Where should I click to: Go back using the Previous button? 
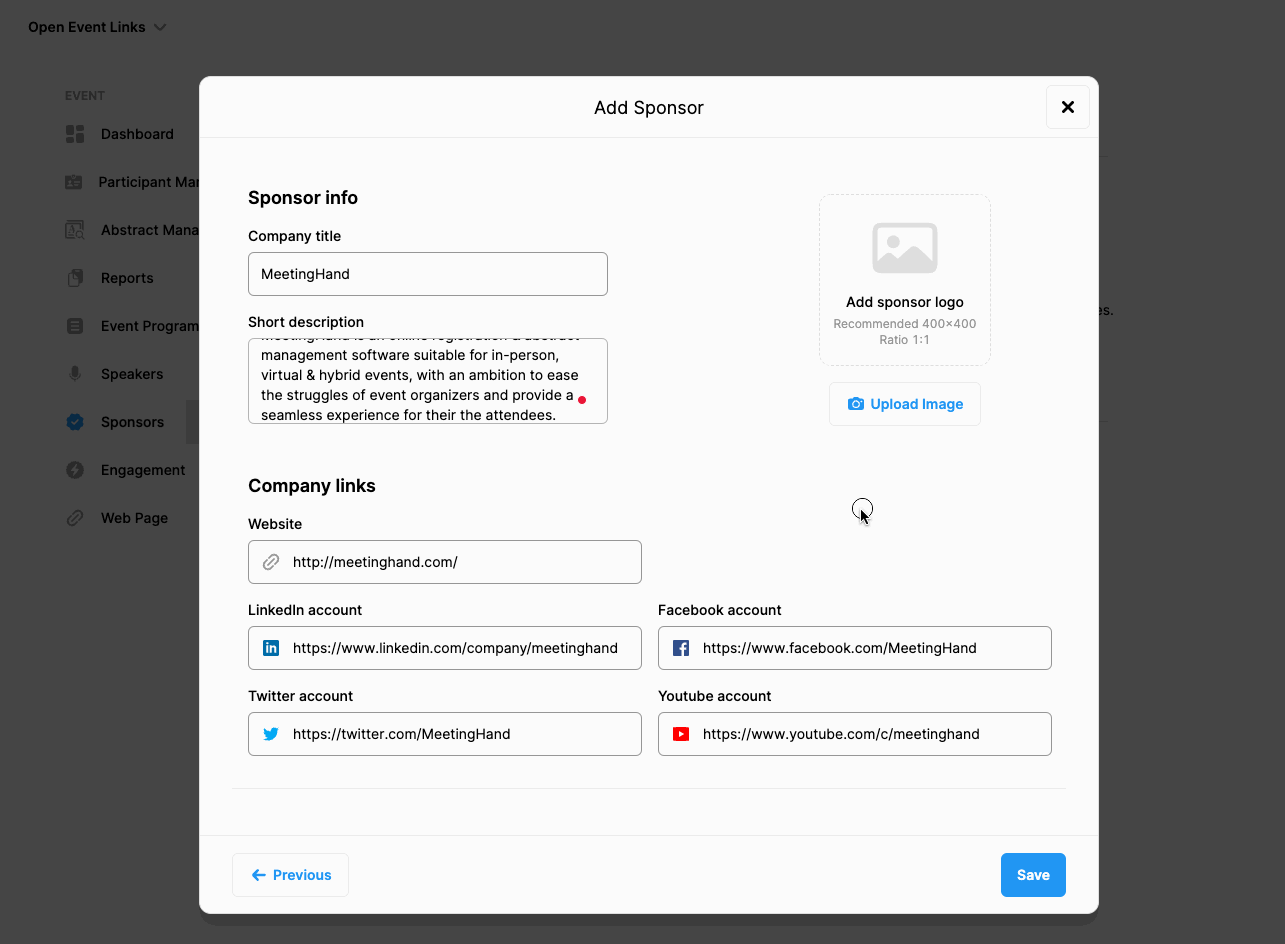[290, 875]
